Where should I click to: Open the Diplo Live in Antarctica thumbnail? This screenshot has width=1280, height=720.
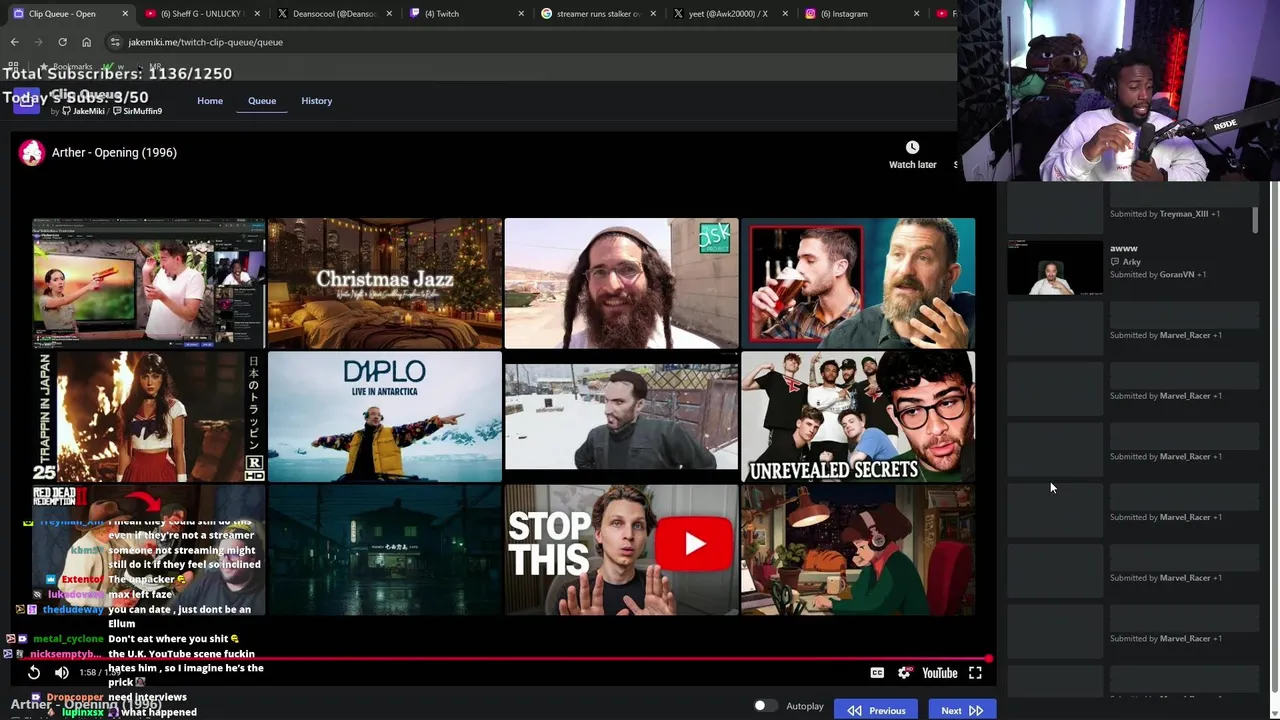tap(385, 416)
